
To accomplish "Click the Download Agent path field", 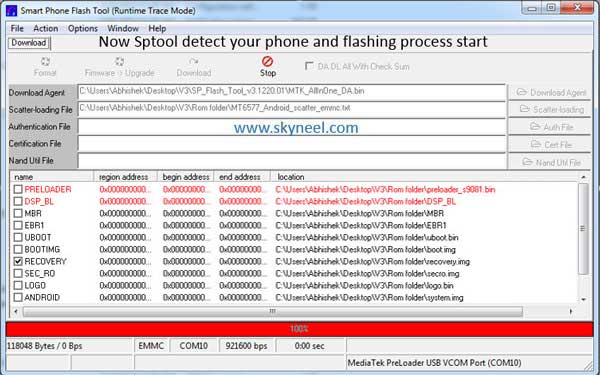I will click(292, 92).
